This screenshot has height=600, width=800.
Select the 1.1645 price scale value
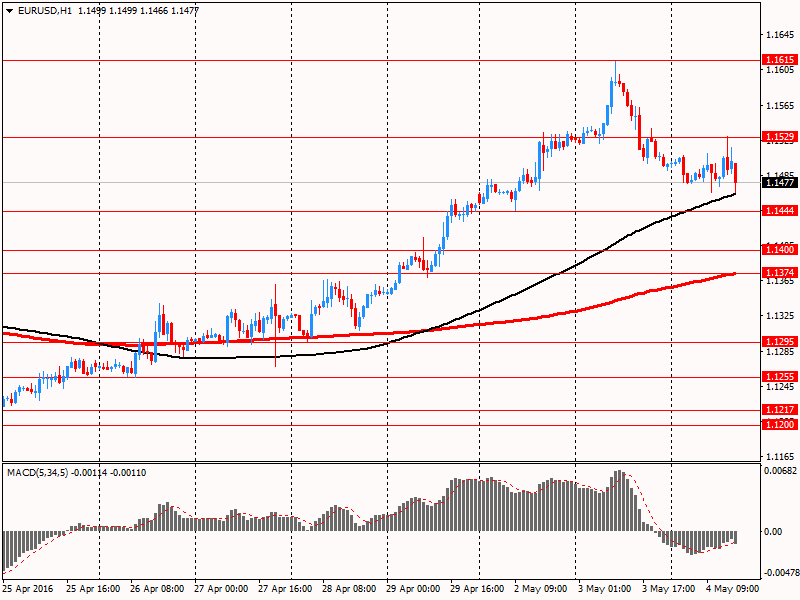[x=780, y=35]
